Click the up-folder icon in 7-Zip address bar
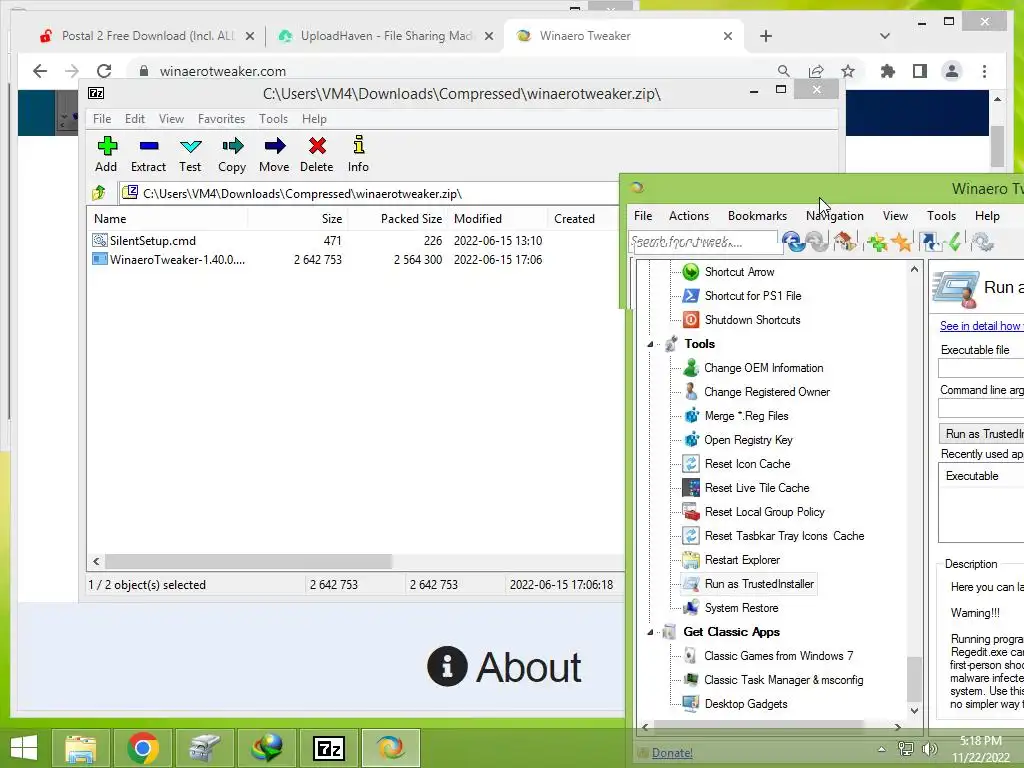The image size is (1024, 768). [99, 193]
